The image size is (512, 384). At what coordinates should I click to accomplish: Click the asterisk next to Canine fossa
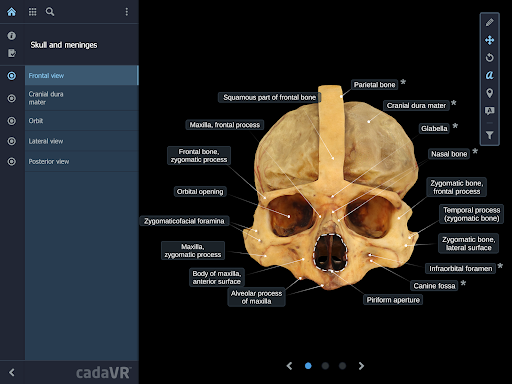point(463,284)
